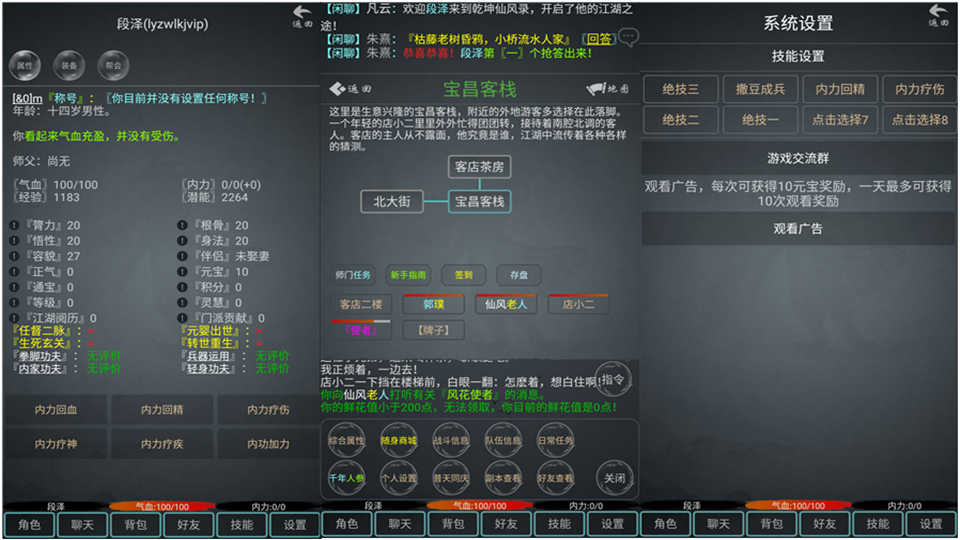Click 气血:100/100 bar in 系统设置 panel
The image size is (960, 540).
[798, 506]
